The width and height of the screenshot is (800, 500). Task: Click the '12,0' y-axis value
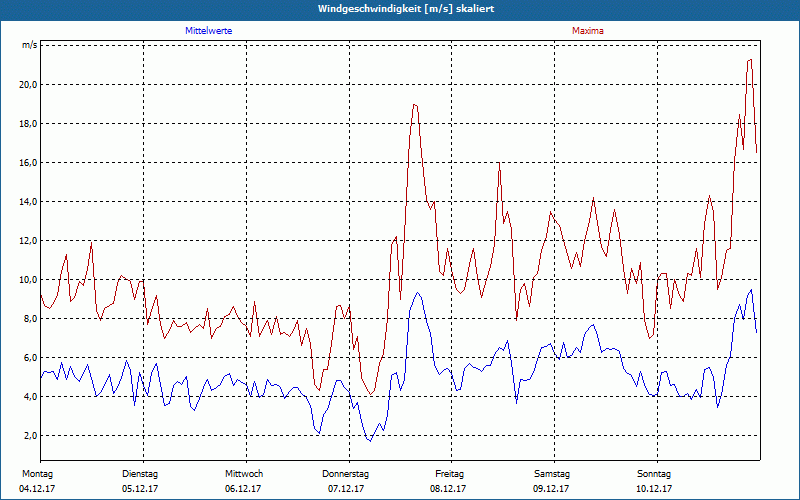(28, 241)
